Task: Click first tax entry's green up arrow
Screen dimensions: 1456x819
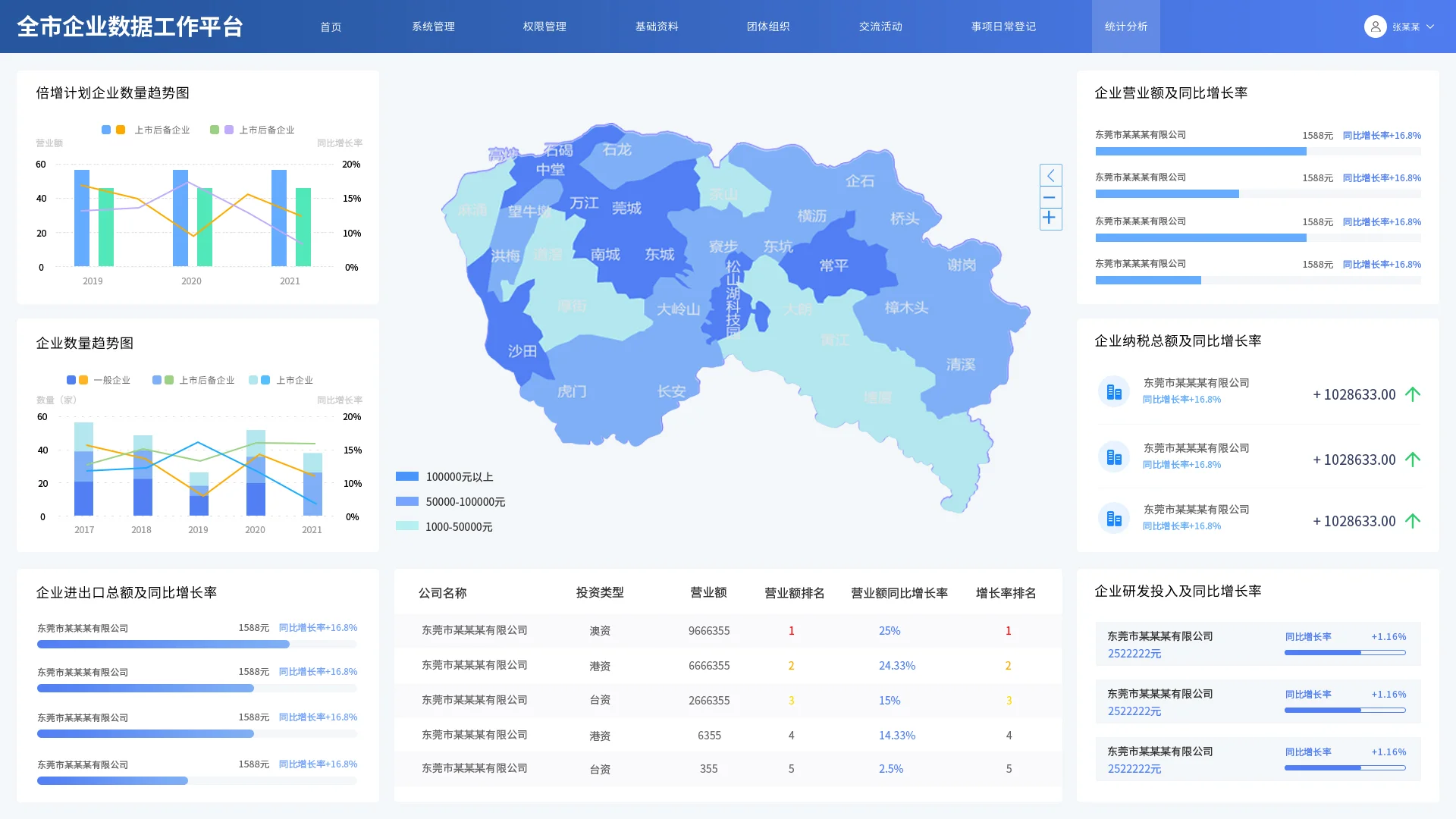Action: [1412, 394]
